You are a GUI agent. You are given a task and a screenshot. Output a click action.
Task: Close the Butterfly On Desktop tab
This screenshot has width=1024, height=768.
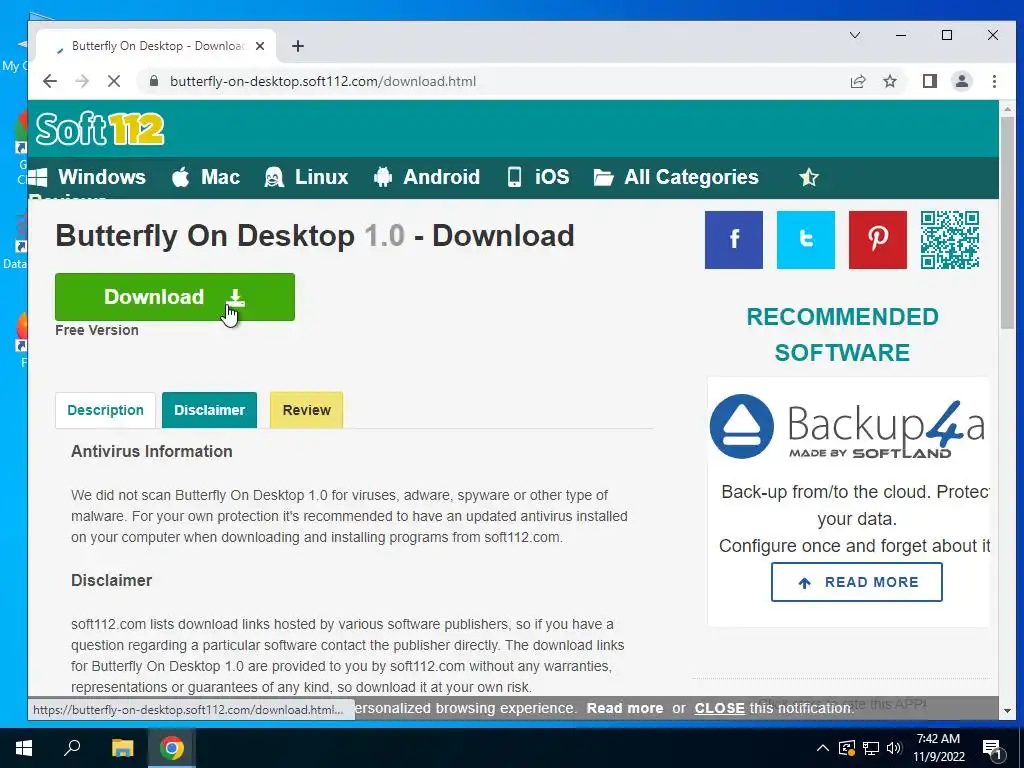click(260, 46)
